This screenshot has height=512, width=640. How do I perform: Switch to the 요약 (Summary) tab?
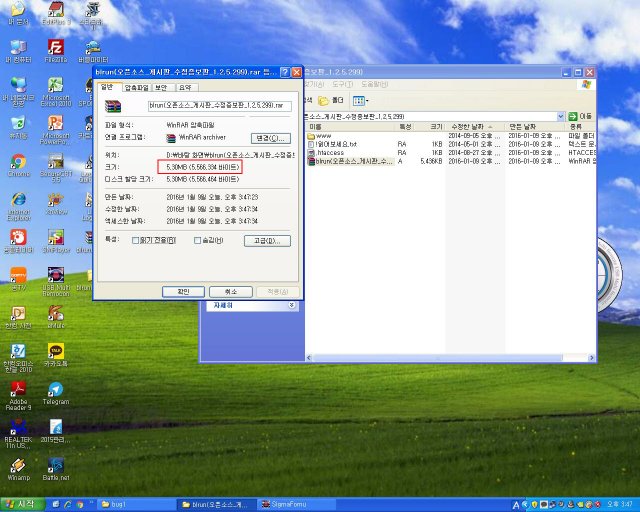[x=186, y=87]
